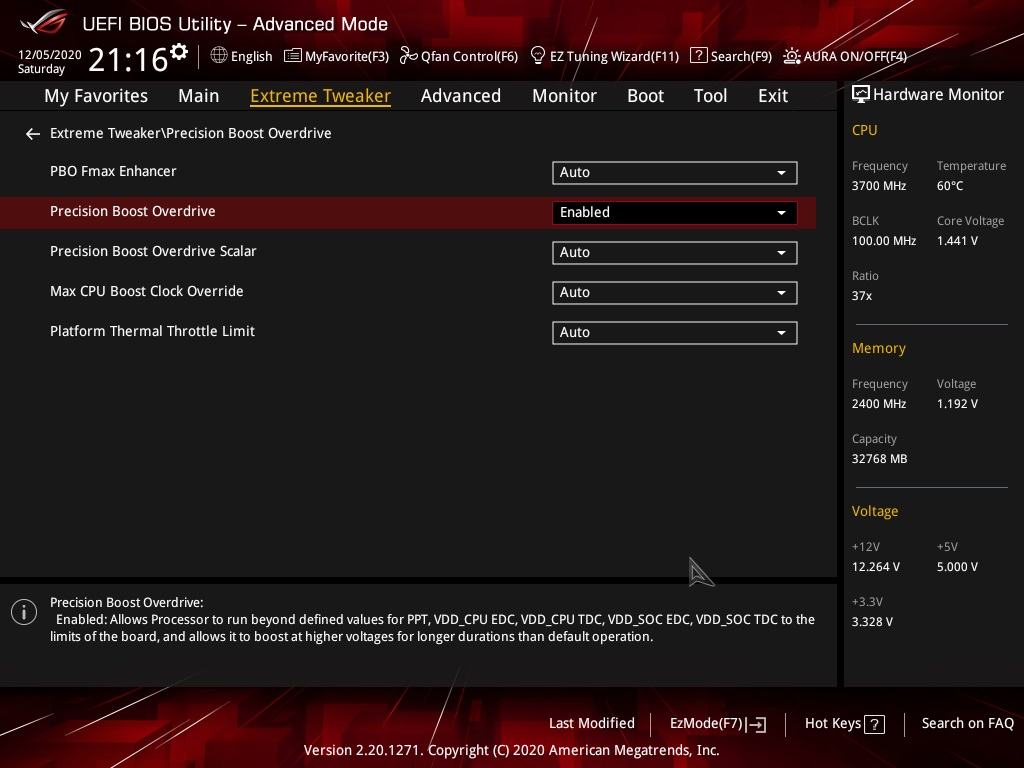Click the Version 2.20.1271 copyright text
This screenshot has width=1024, height=768.
point(511,750)
